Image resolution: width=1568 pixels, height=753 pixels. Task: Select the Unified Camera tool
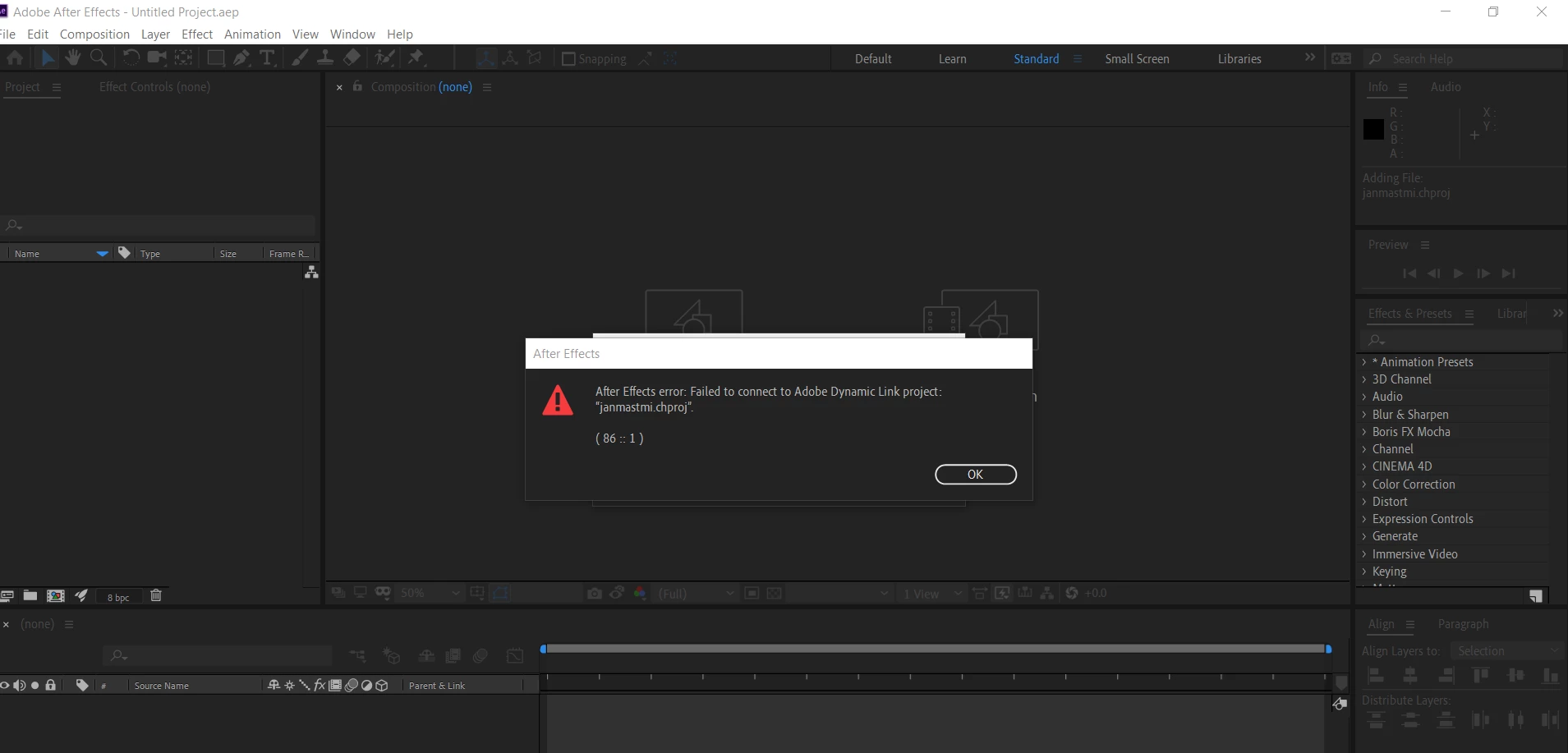click(157, 57)
